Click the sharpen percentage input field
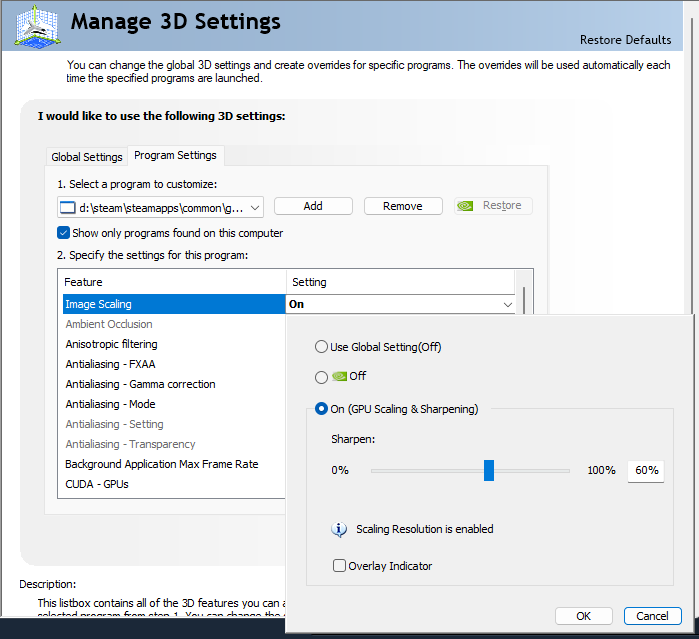Screen dimensions: 699x639 (x=646, y=471)
